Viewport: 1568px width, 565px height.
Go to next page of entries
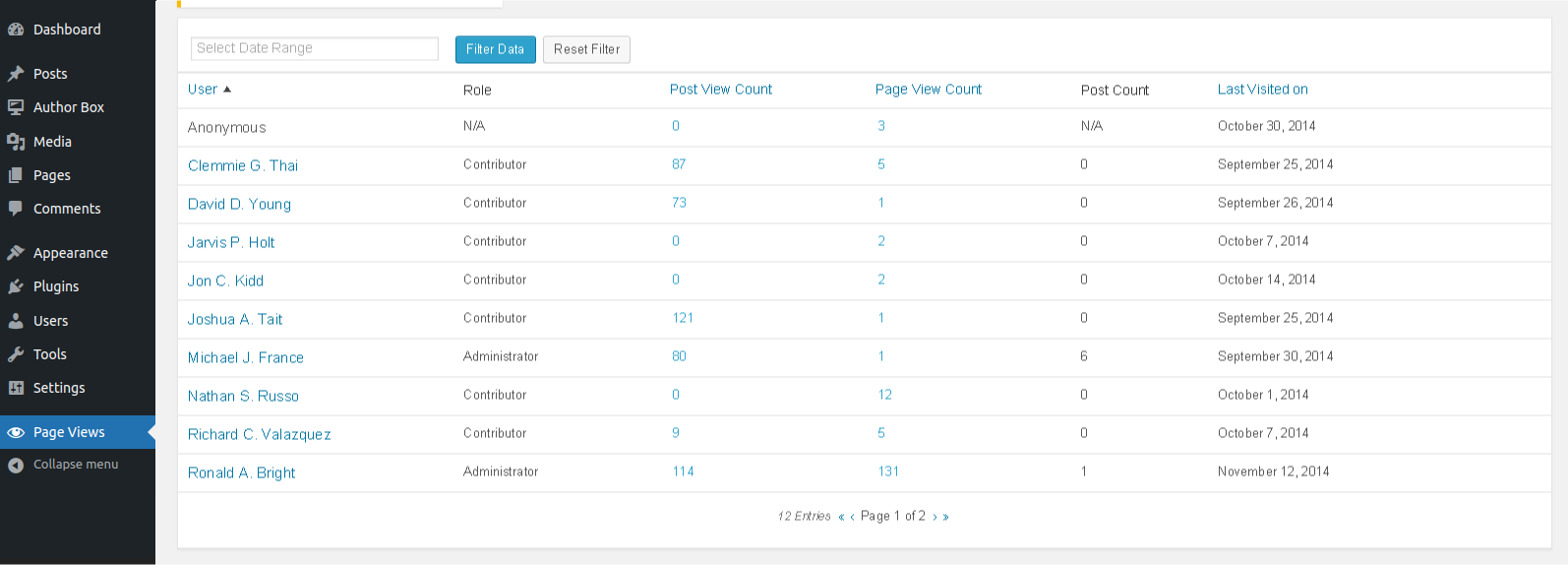935,517
